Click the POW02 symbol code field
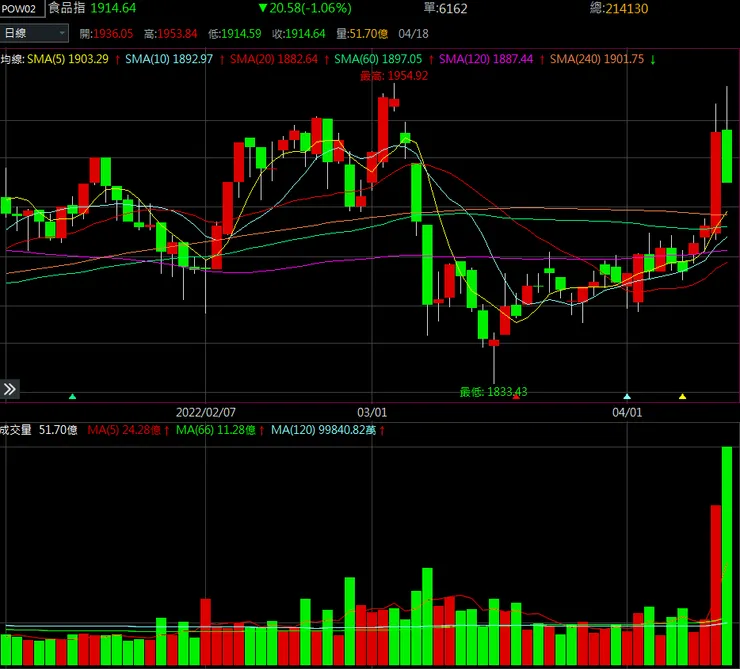The image size is (740, 669). [22, 8]
